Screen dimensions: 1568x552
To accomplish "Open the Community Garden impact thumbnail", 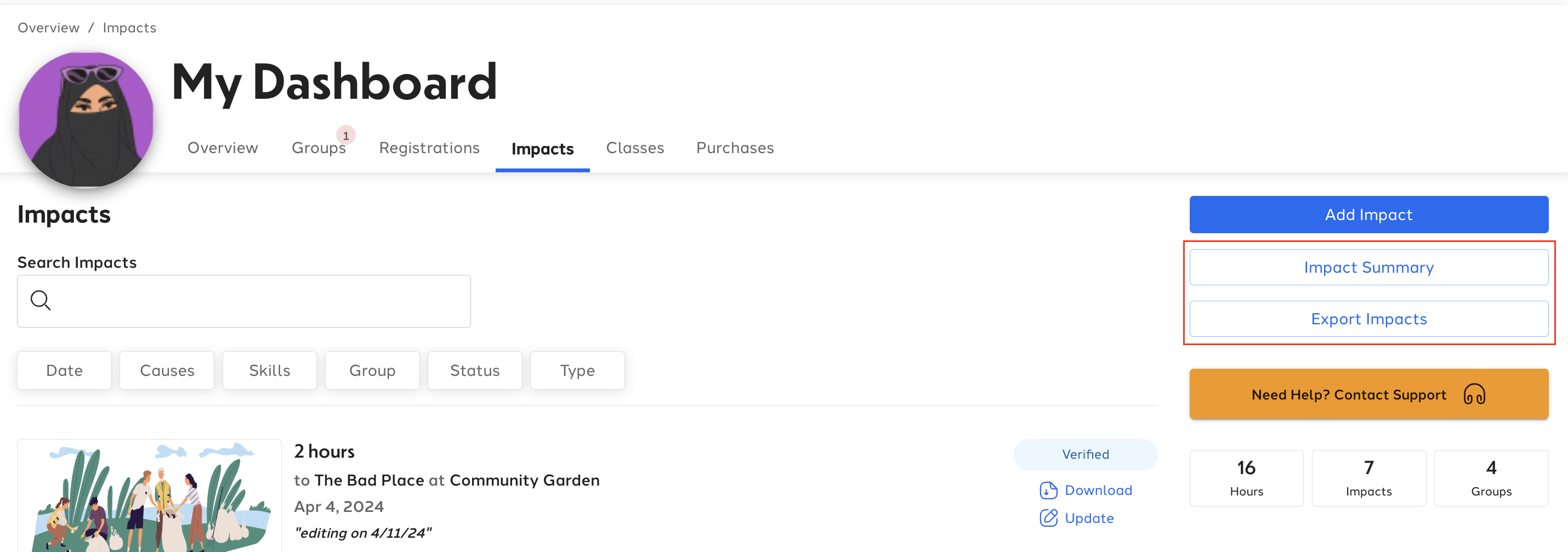I will (x=149, y=496).
